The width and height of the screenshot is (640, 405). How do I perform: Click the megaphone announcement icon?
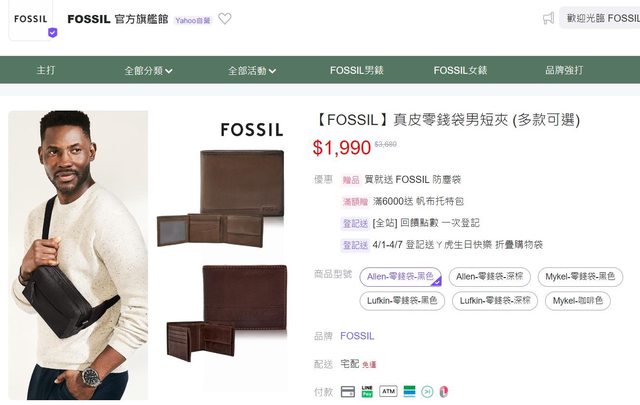click(x=548, y=18)
